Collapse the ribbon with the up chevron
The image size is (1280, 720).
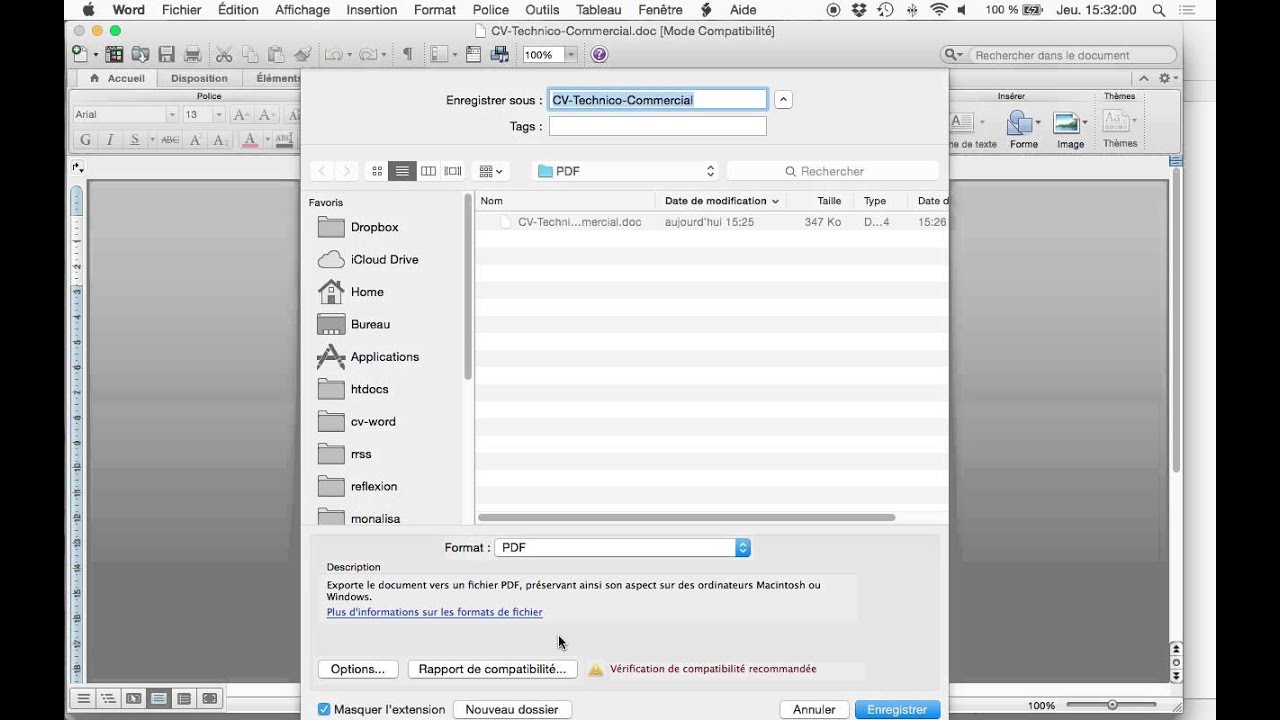pos(1144,78)
